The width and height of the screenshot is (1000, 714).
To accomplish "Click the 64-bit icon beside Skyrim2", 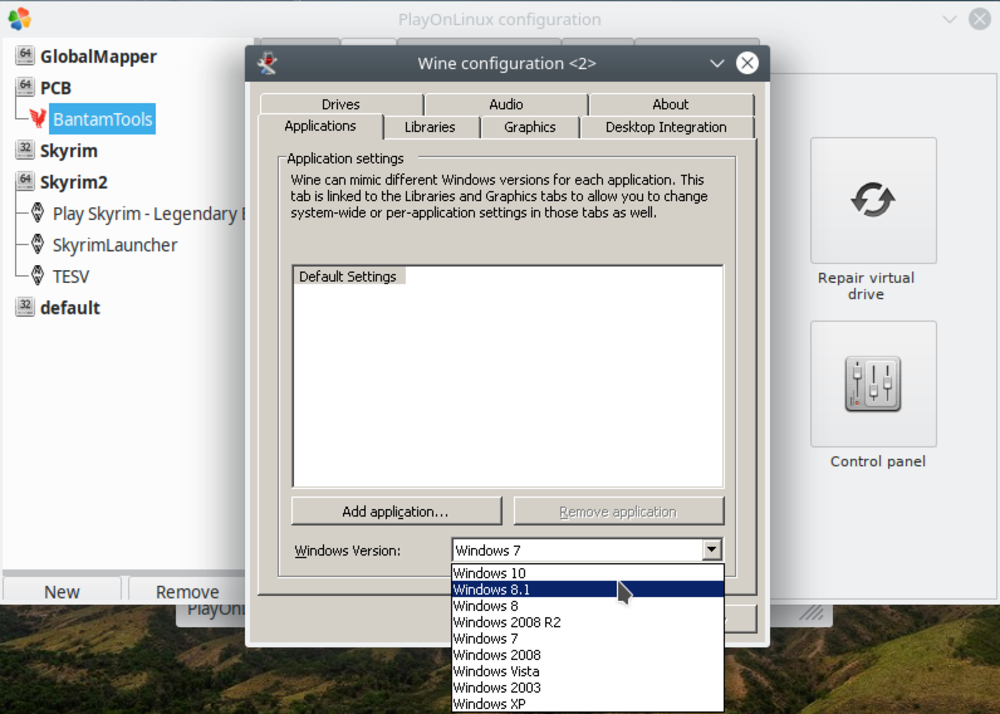I will [x=25, y=182].
